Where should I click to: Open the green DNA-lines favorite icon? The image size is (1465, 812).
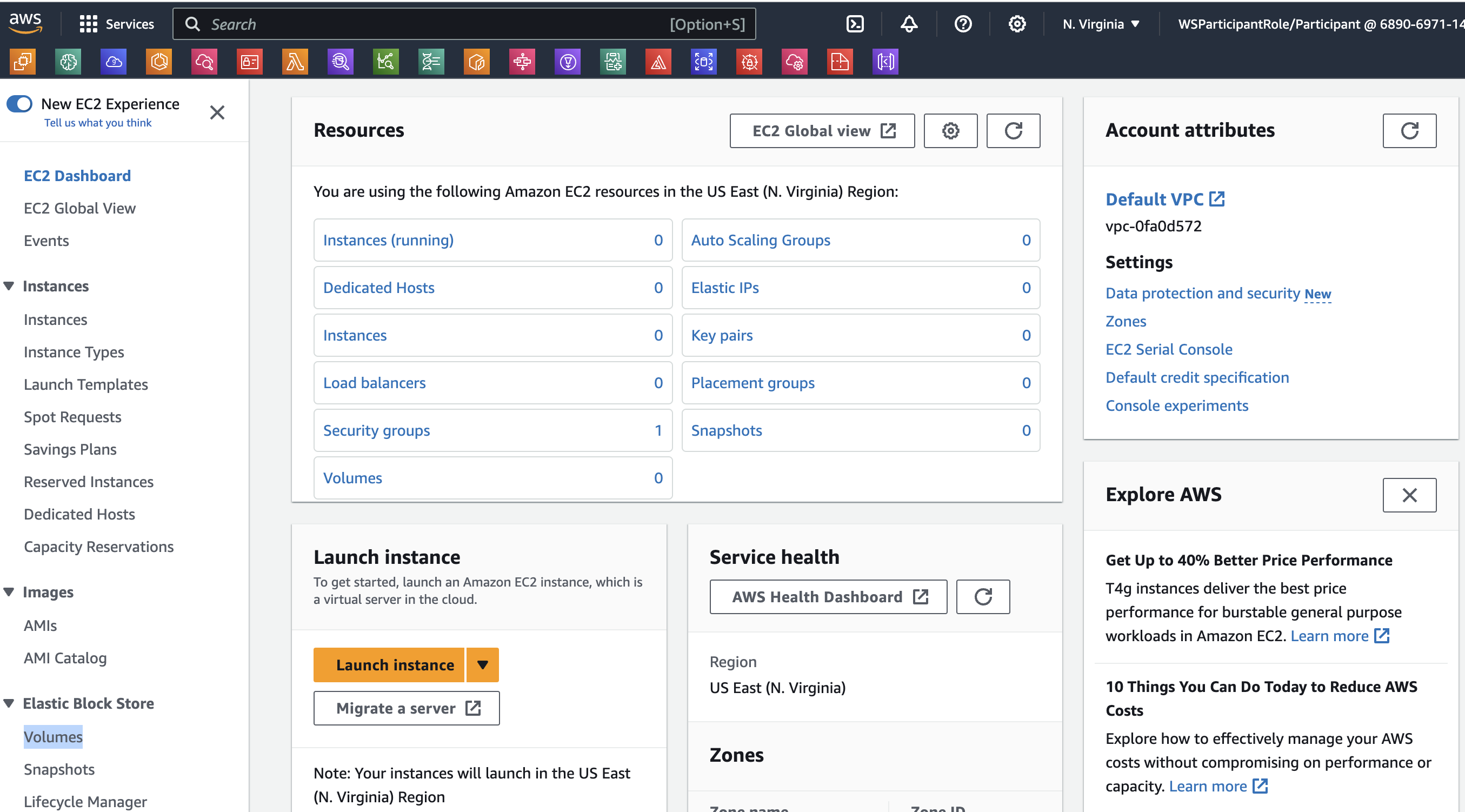pyautogui.click(x=431, y=62)
